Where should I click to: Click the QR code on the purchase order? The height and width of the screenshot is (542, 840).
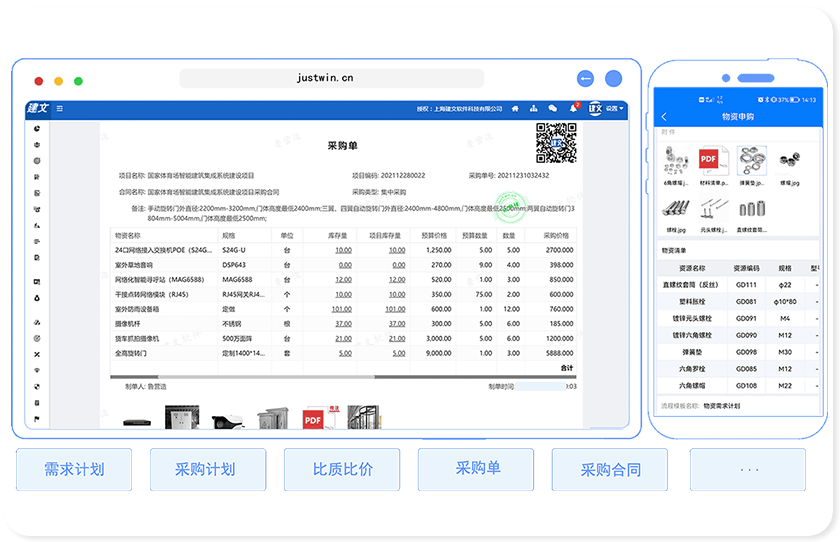tap(557, 142)
